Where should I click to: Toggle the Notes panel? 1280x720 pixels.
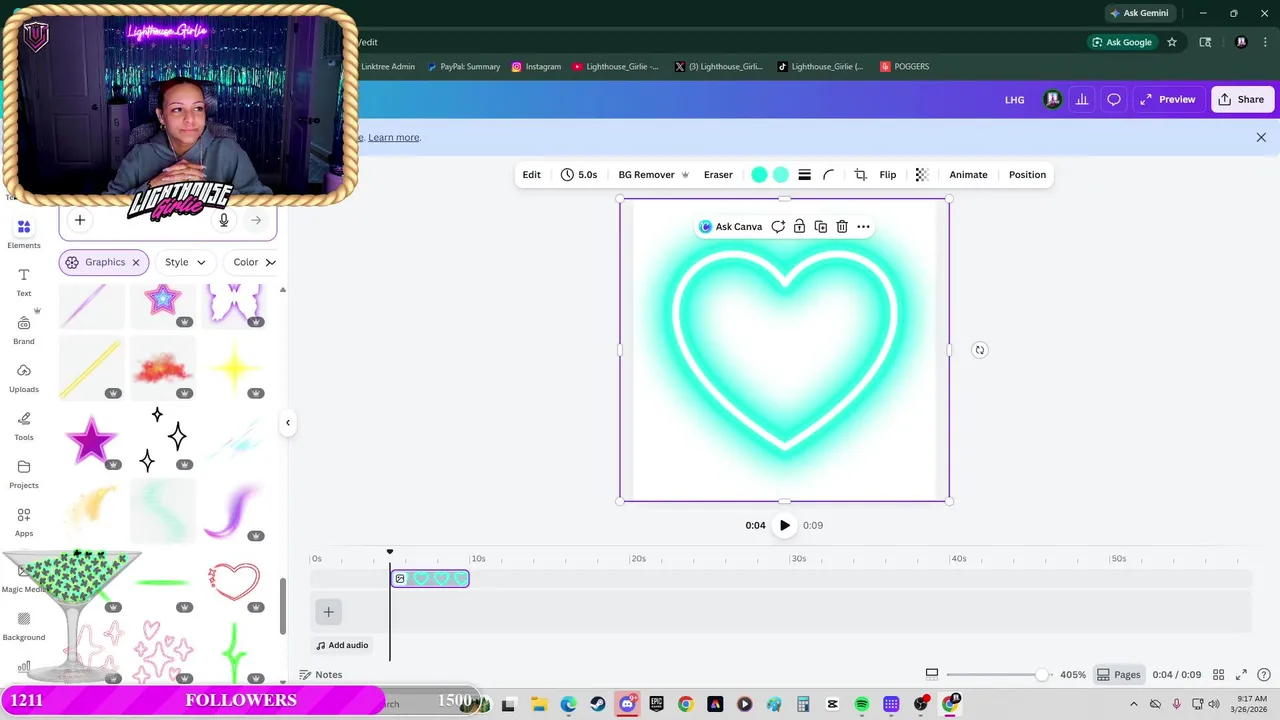pos(321,675)
